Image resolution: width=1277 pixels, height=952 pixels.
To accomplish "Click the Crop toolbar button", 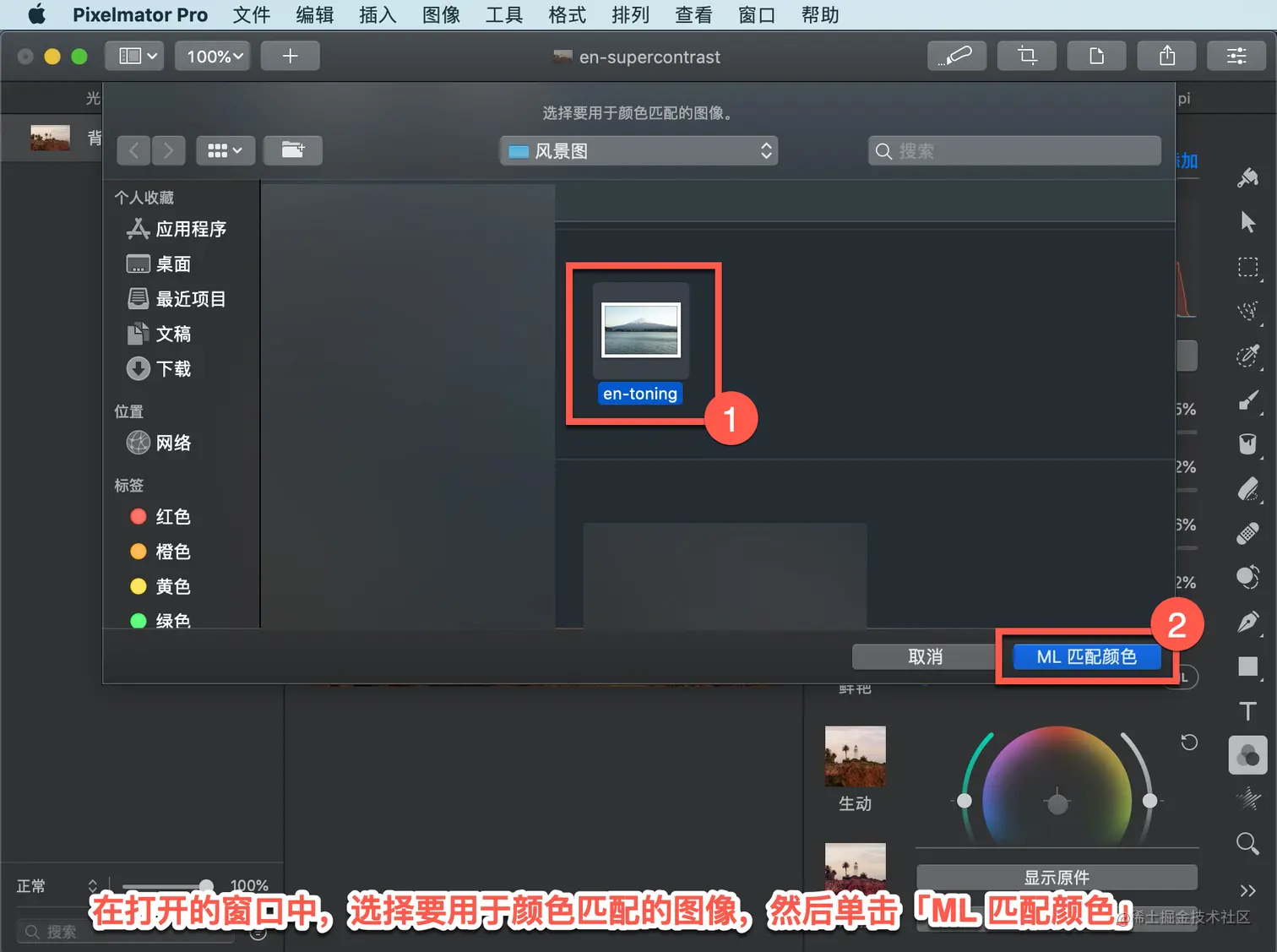I will 1027,56.
